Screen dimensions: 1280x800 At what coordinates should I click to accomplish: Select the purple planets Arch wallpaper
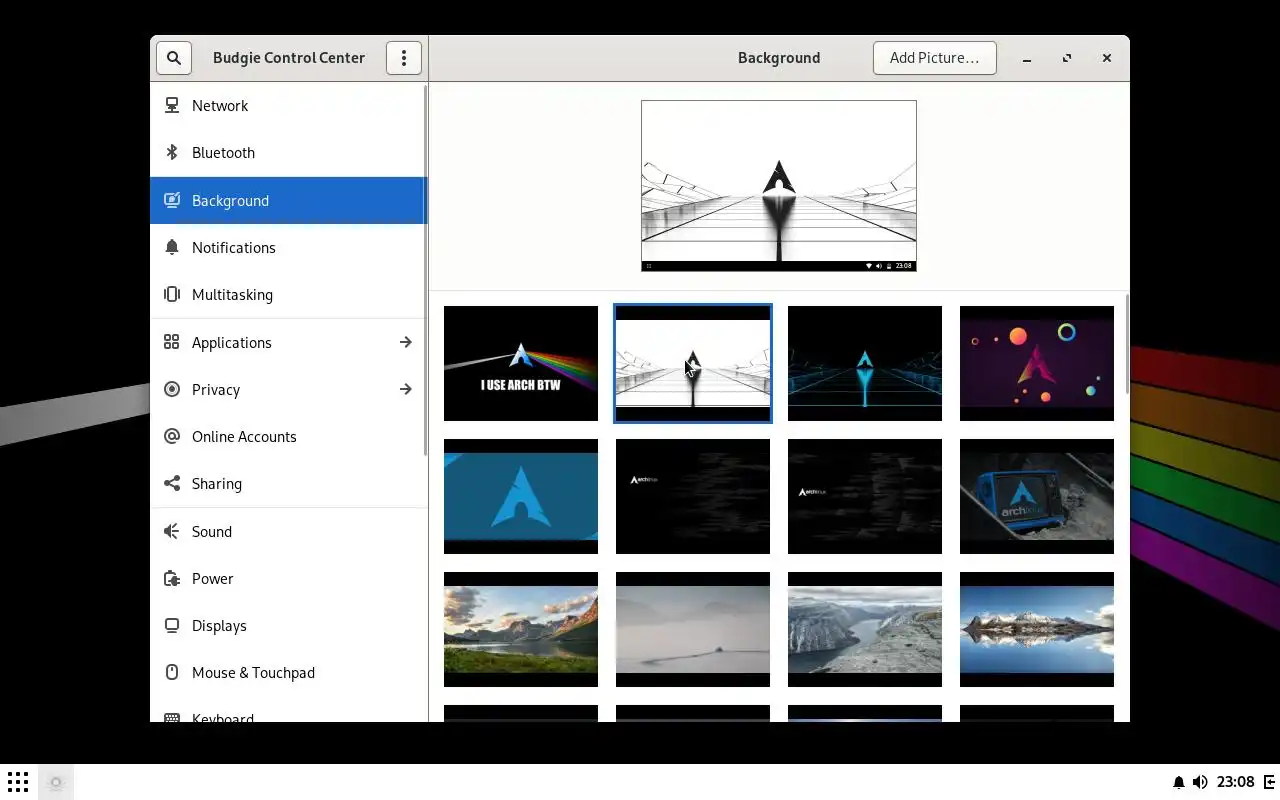pos(1037,363)
